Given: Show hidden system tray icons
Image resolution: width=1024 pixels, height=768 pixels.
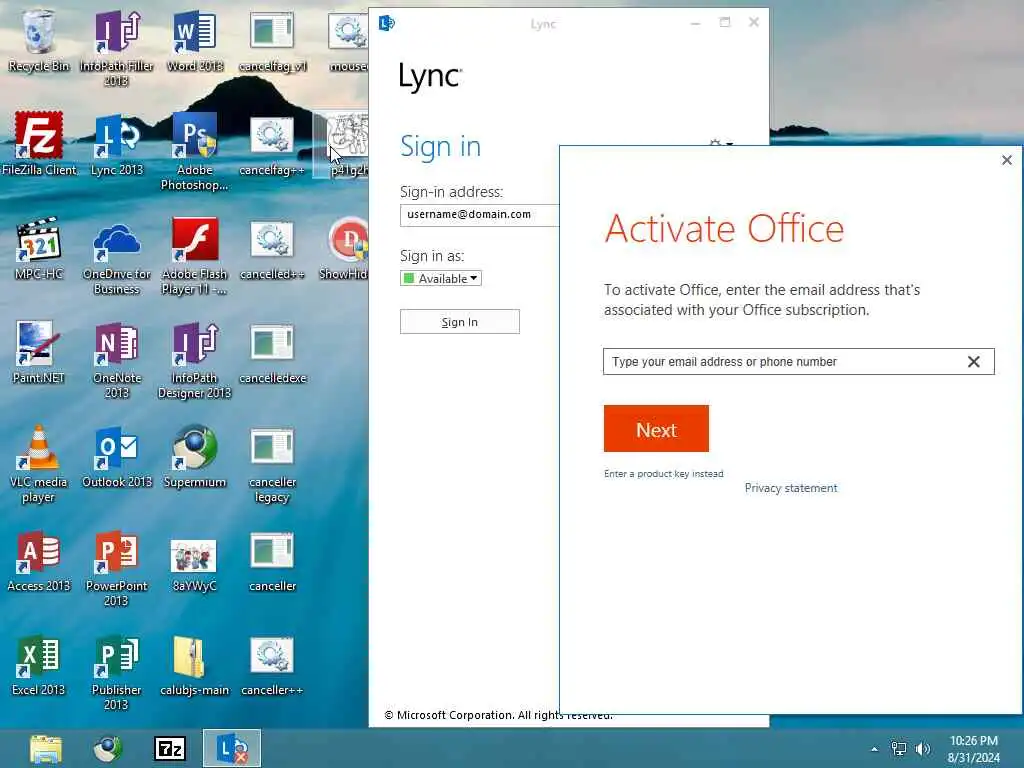Looking at the screenshot, I should (874, 749).
